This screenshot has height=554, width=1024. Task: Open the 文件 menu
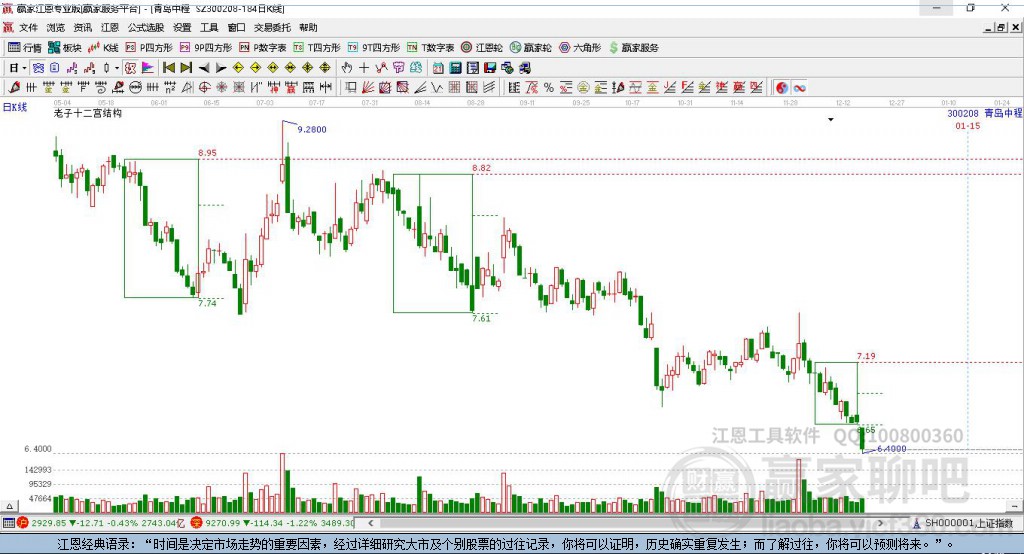[28, 27]
